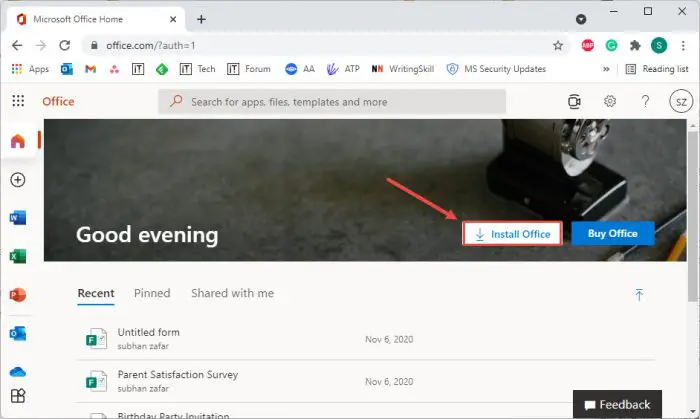This screenshot has width=700, height=419.
Task: Go back in browser
Action: 17,45
